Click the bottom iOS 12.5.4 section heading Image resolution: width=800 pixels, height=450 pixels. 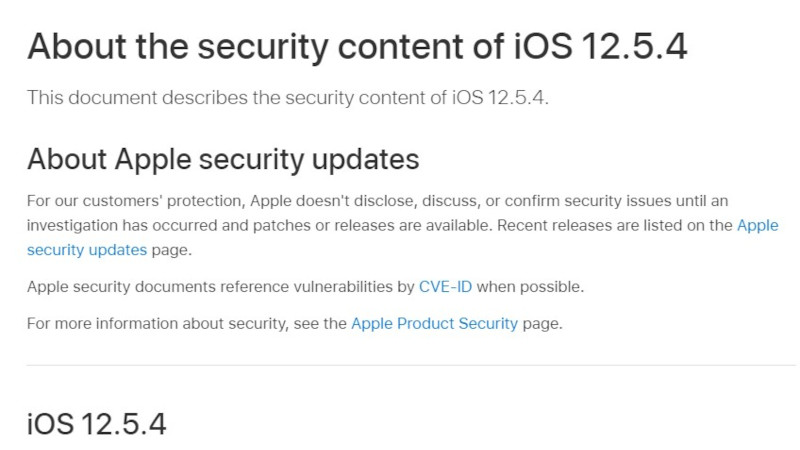[x=96, y=424]
